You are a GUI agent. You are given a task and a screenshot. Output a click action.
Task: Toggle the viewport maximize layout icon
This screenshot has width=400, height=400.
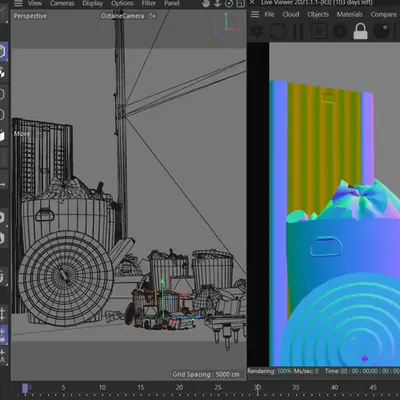[240, 4]
